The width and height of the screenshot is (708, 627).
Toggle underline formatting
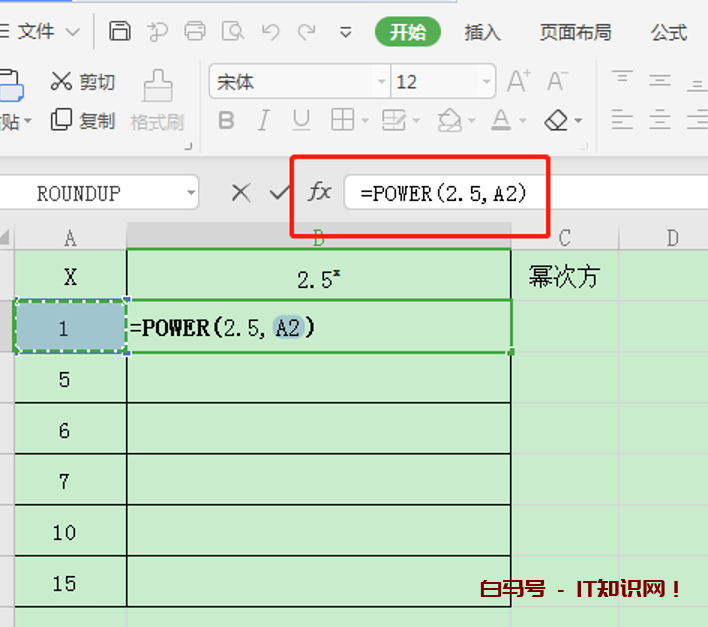(x=300, y=121)
